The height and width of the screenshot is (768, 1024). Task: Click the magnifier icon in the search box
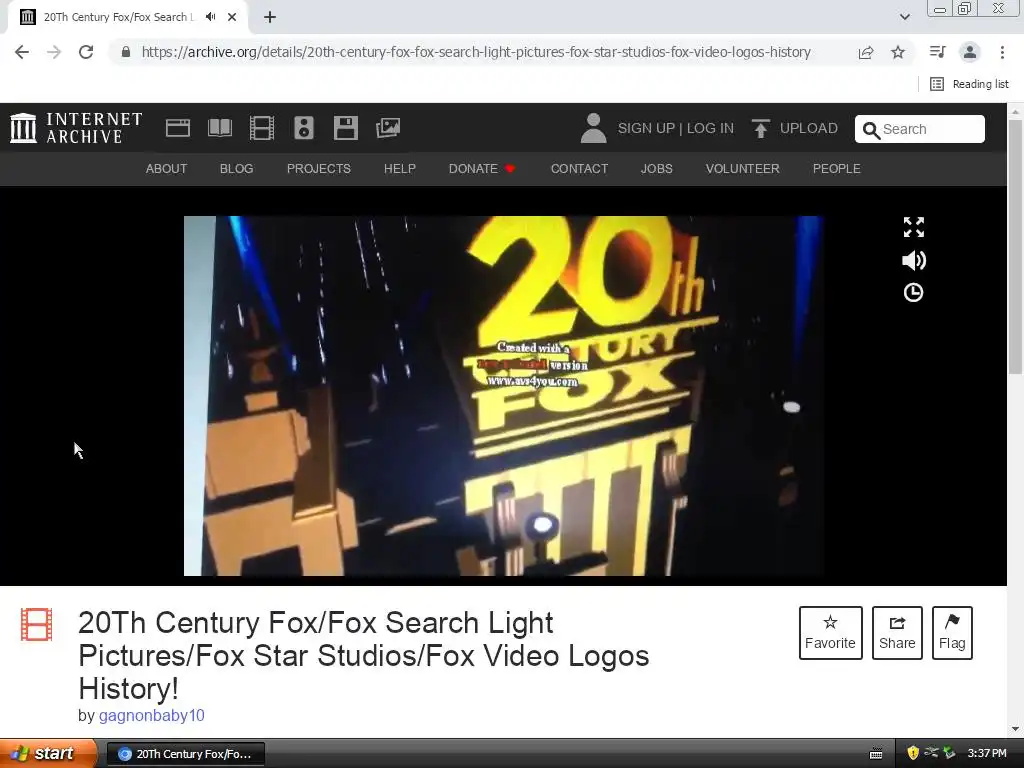871,130
